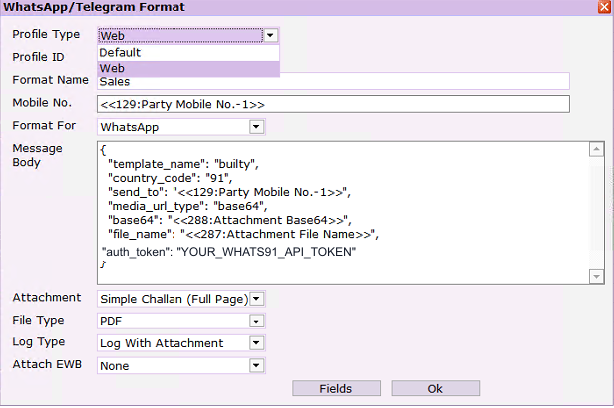Screen dimensions: 614x408
Task: Open the Attach EWB dropdown
Action: [x=256, y=366]
